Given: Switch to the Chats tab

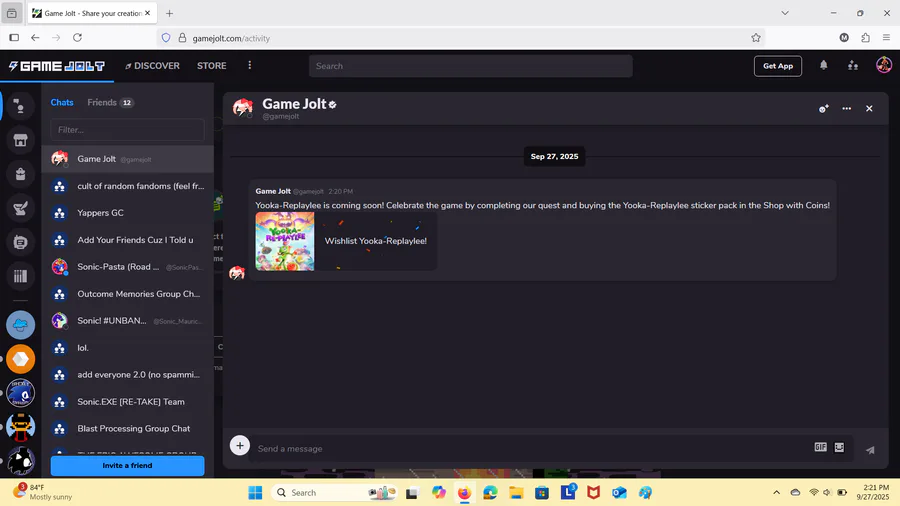Looking at the screenshot, I should click(62, 102).
